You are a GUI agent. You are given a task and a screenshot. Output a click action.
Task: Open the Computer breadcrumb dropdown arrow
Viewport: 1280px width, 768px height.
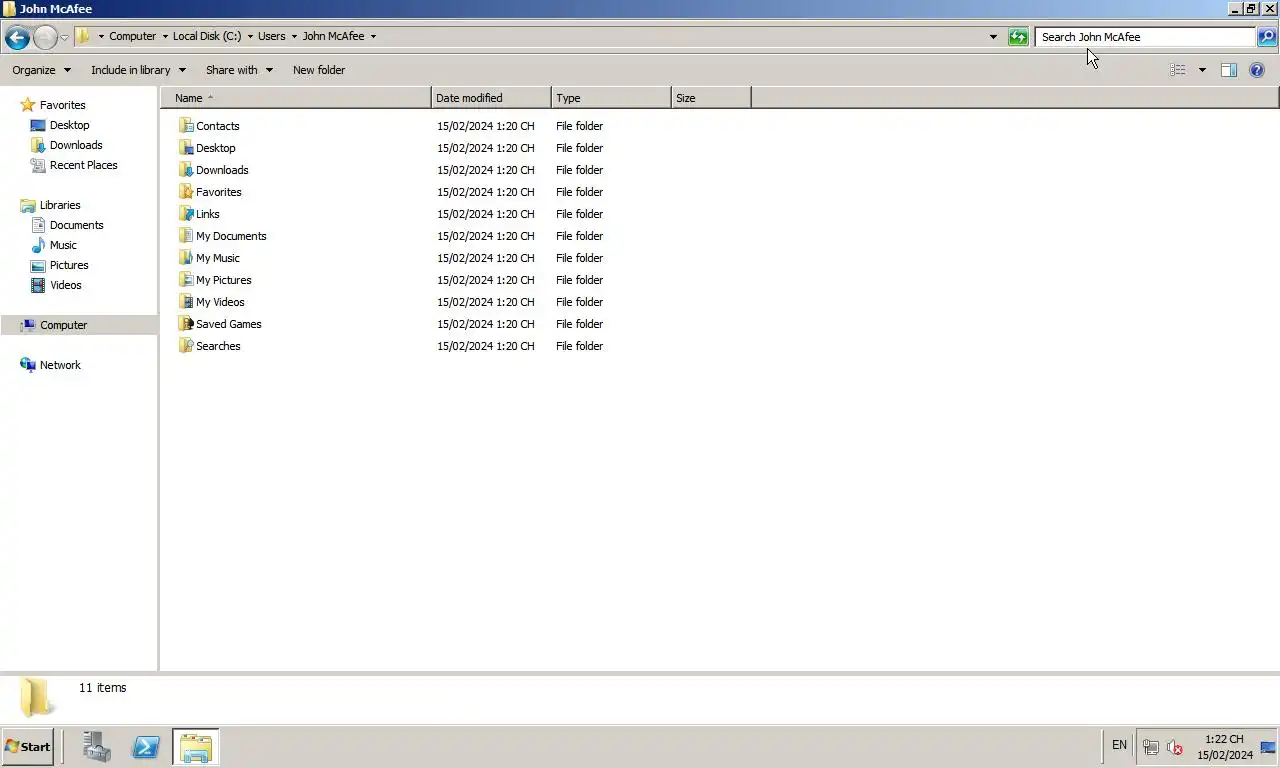tap(165, 36)
